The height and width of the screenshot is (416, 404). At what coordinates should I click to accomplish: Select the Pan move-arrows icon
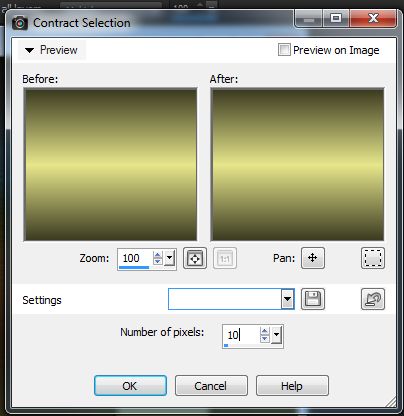[313, 258]
